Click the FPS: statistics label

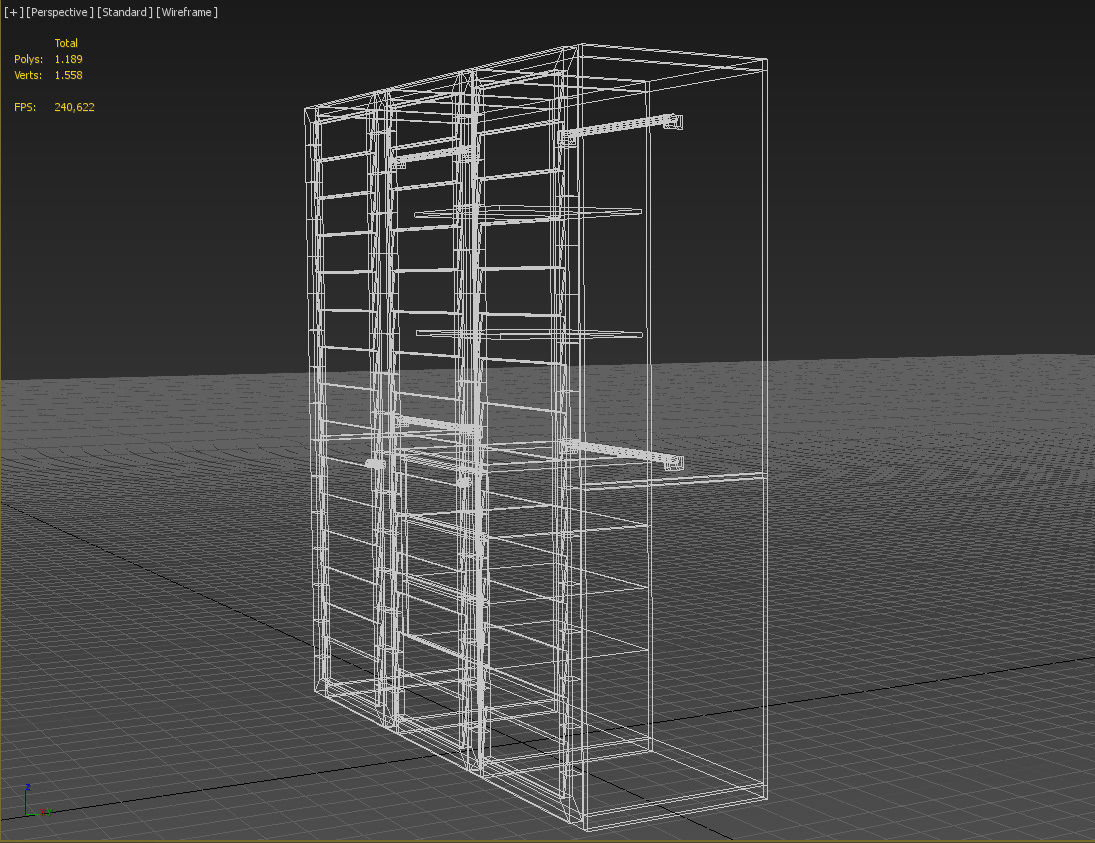pyautogui.click(x=25, y=107)
